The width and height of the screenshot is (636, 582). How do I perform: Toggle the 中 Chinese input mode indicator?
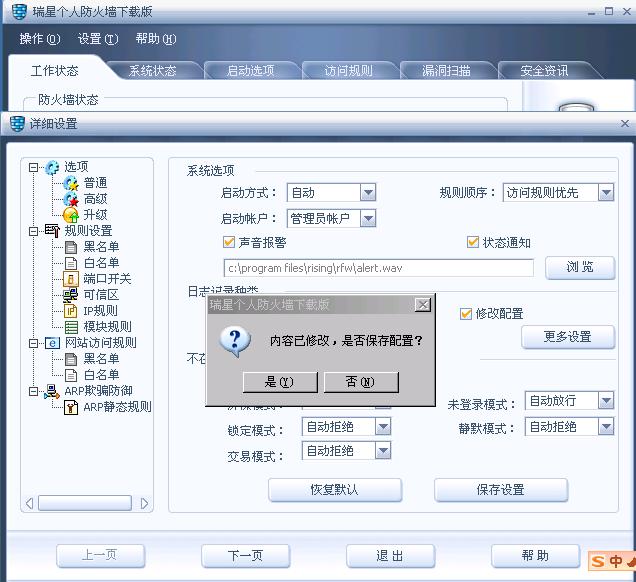pyautogui.click(x=616, y=561)
